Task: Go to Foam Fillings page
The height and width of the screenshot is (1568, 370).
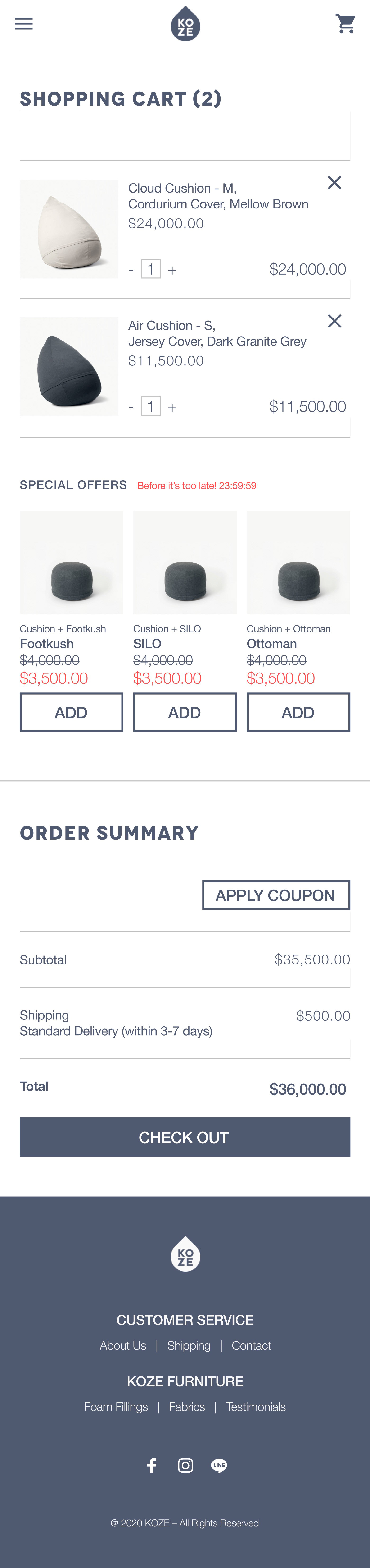Action: (116, 1407)
